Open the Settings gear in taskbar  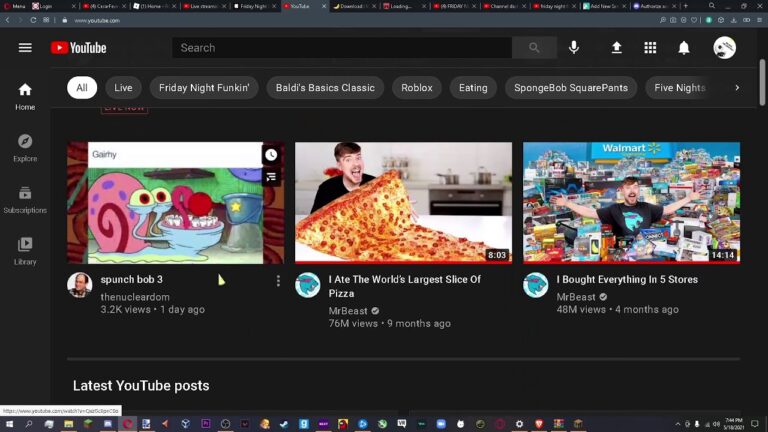519,424
